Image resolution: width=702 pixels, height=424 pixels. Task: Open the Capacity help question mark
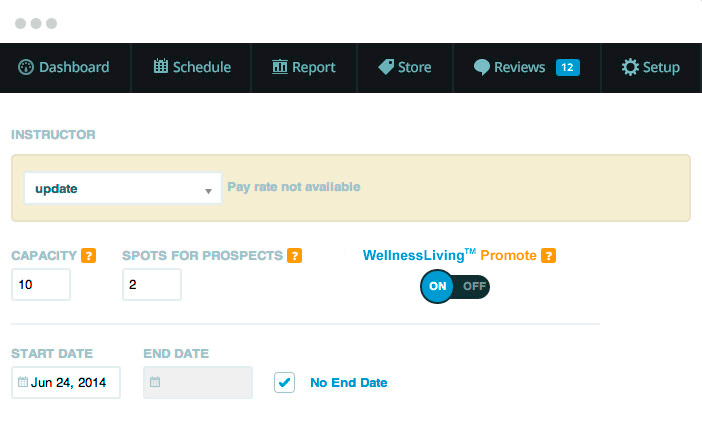(x=89, y=256)
